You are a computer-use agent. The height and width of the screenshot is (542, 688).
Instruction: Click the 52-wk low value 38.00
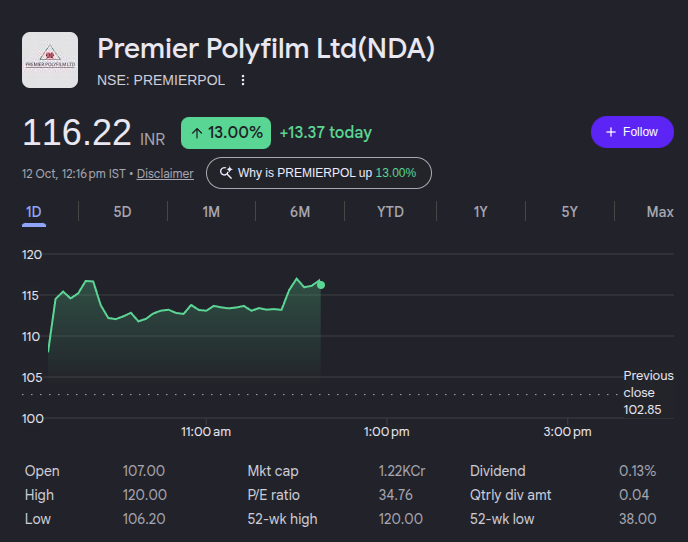tap(638, 519)
